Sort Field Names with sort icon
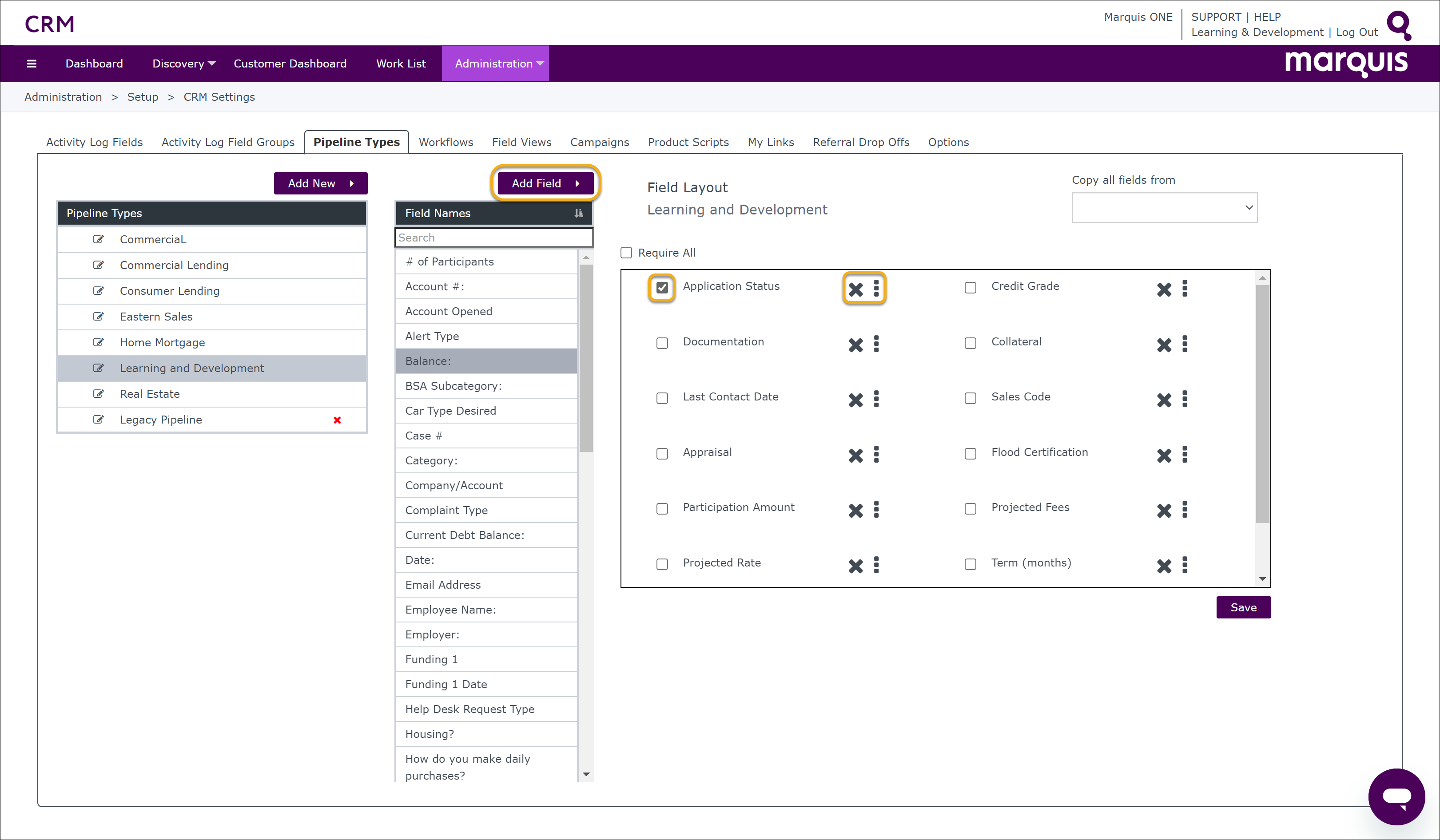1440x840 pixels. tap(578, 213)
